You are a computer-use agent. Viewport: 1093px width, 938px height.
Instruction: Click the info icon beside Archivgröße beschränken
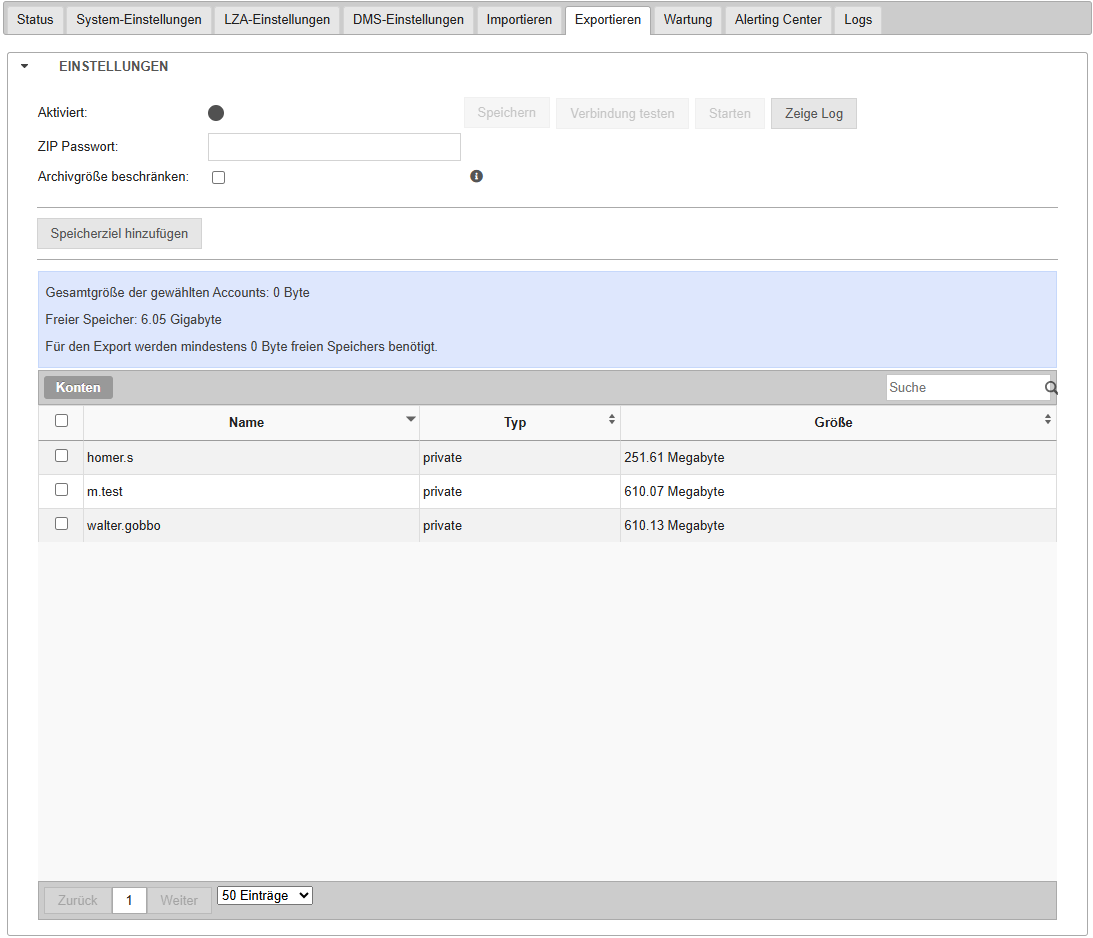tap(476, 177)
